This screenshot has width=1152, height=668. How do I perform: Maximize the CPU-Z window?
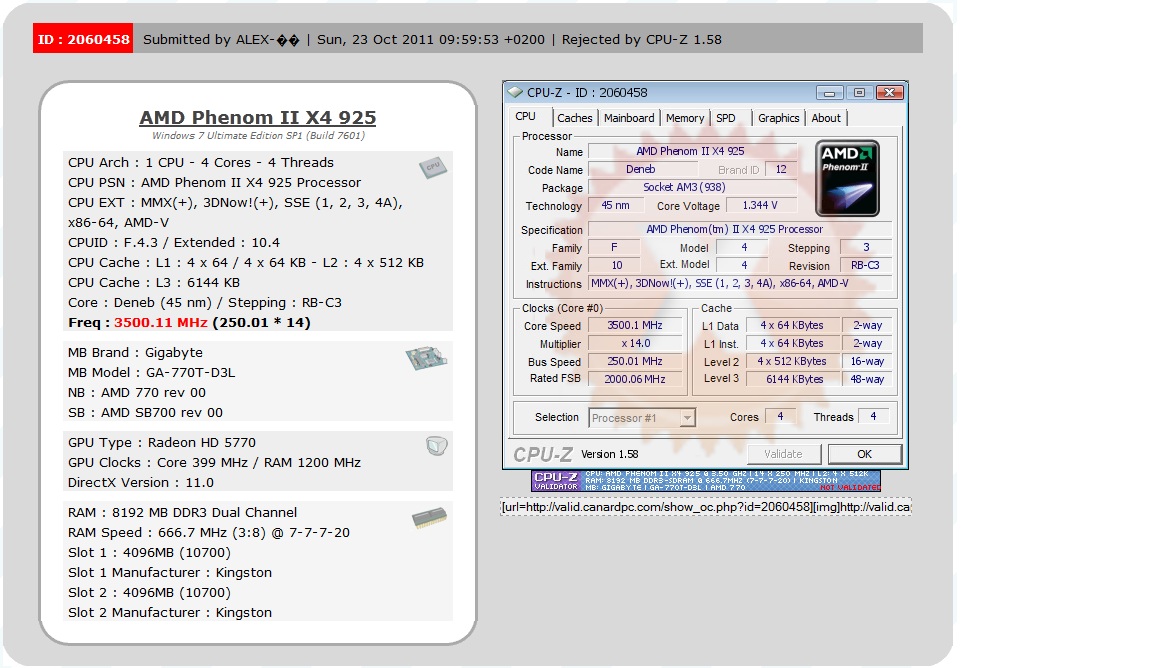(x=859, y=93)
